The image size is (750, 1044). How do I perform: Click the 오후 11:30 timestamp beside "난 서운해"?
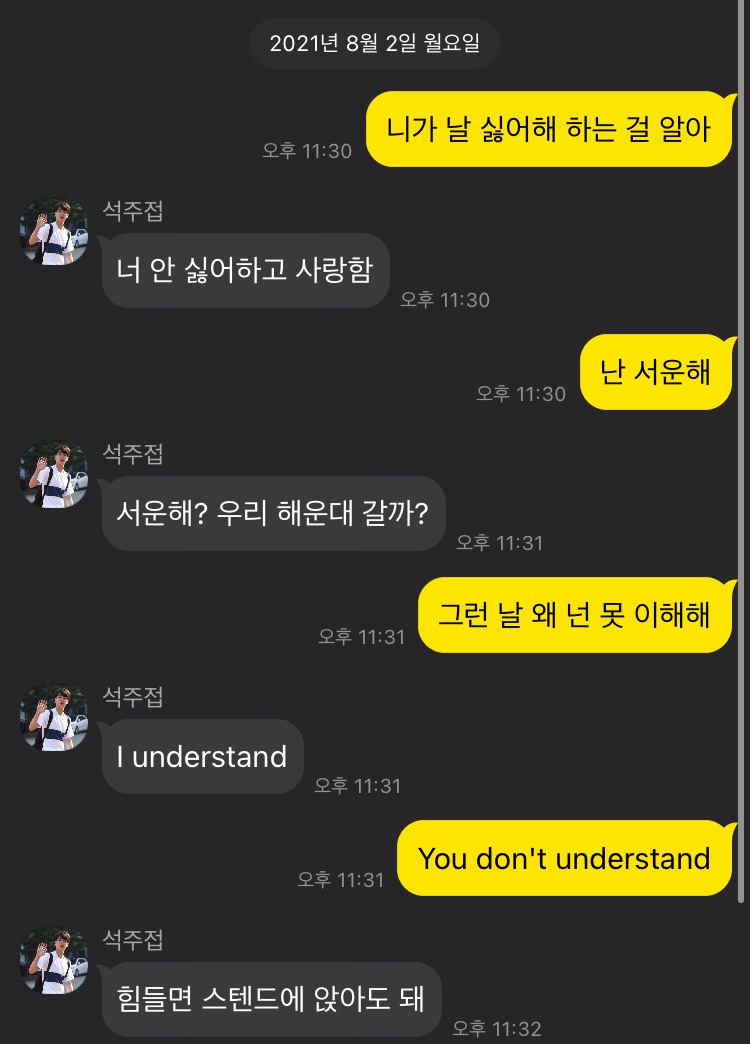521,393
